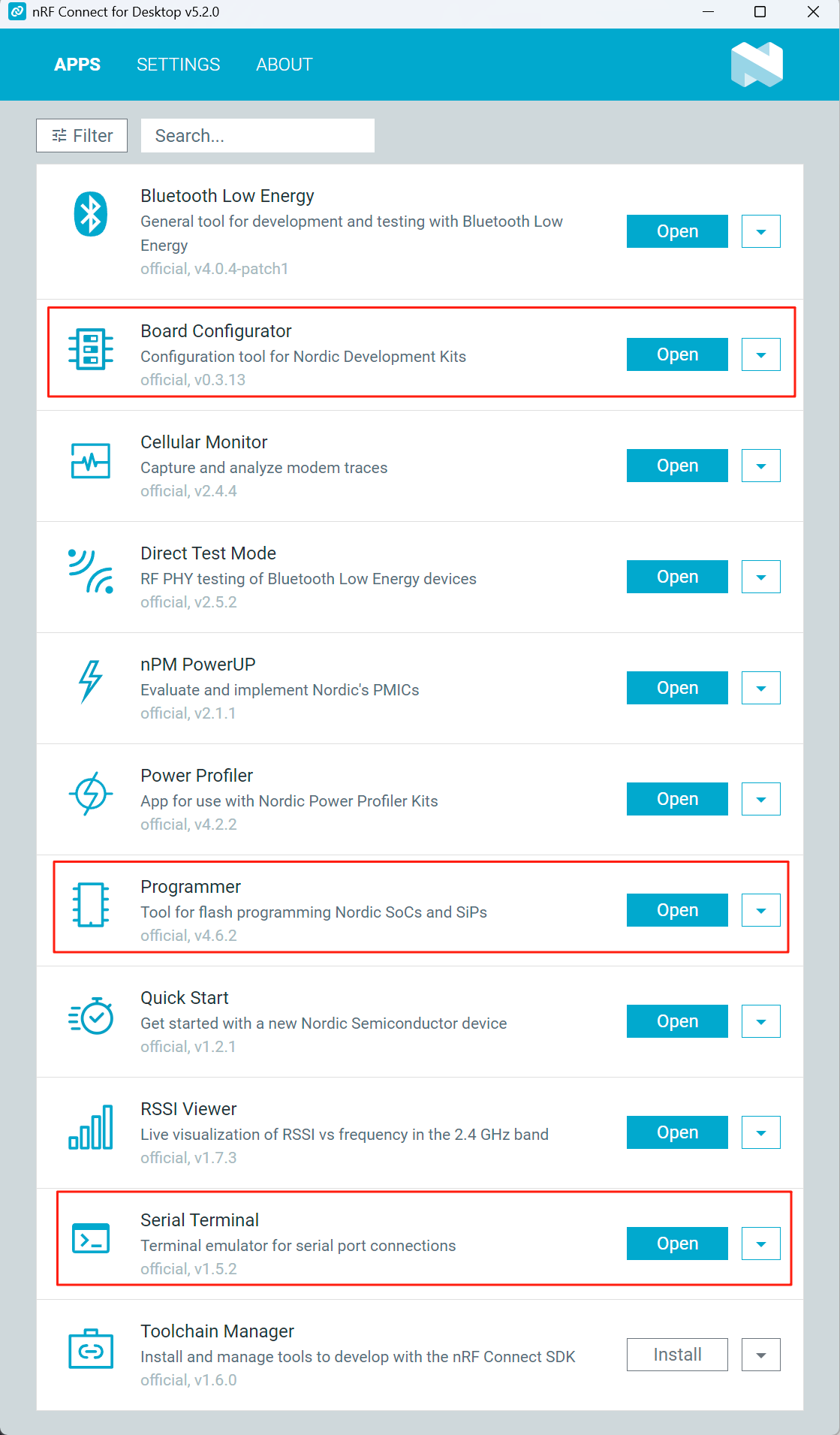Click the Direct Test Mode signal icon
840x1435 pixels.
tap(91, 571)
